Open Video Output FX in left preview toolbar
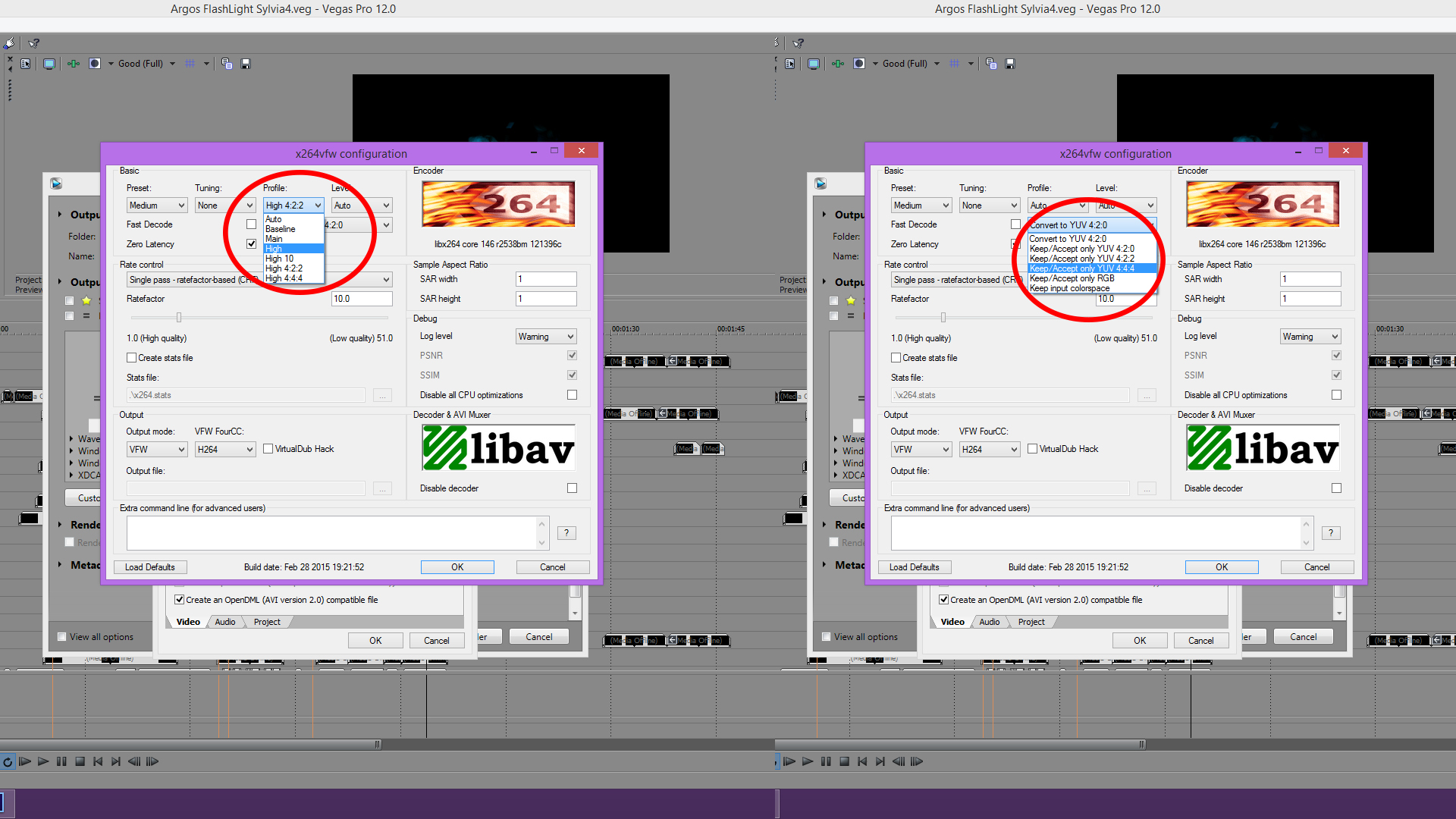This screenshot has height=819, width=1456. click(x=74, y=64)
